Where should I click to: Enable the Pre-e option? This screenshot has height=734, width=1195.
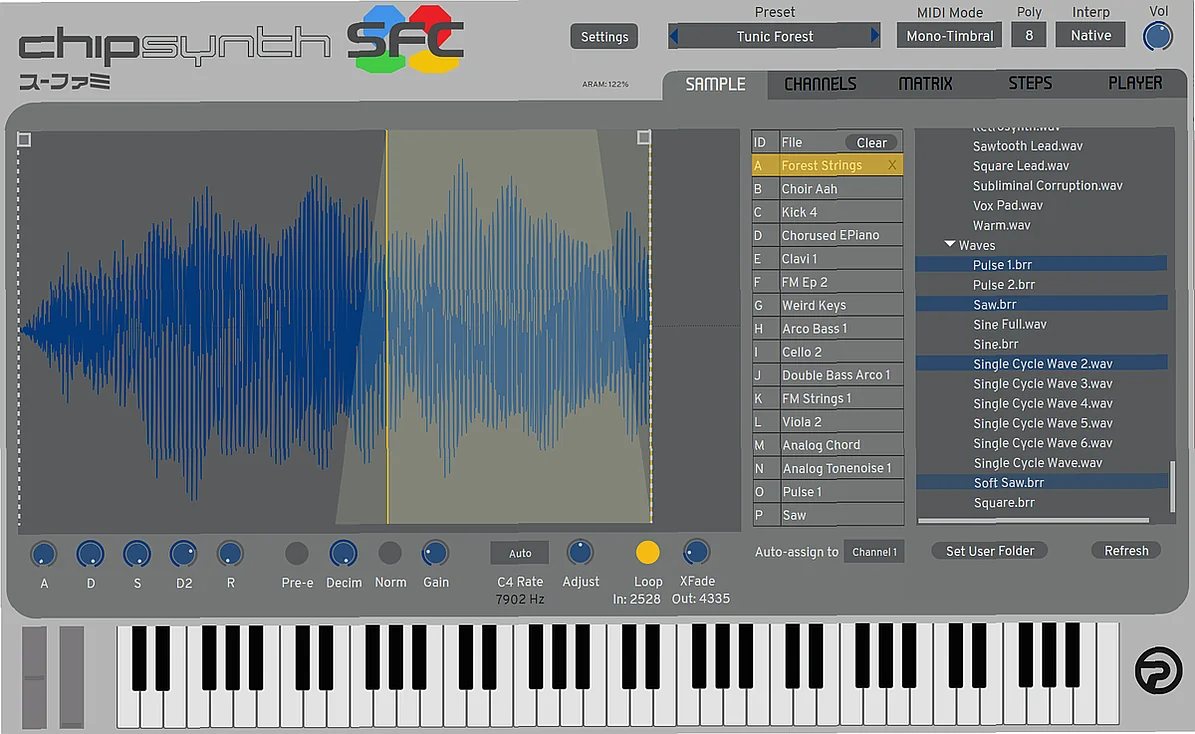coord(296,551)
